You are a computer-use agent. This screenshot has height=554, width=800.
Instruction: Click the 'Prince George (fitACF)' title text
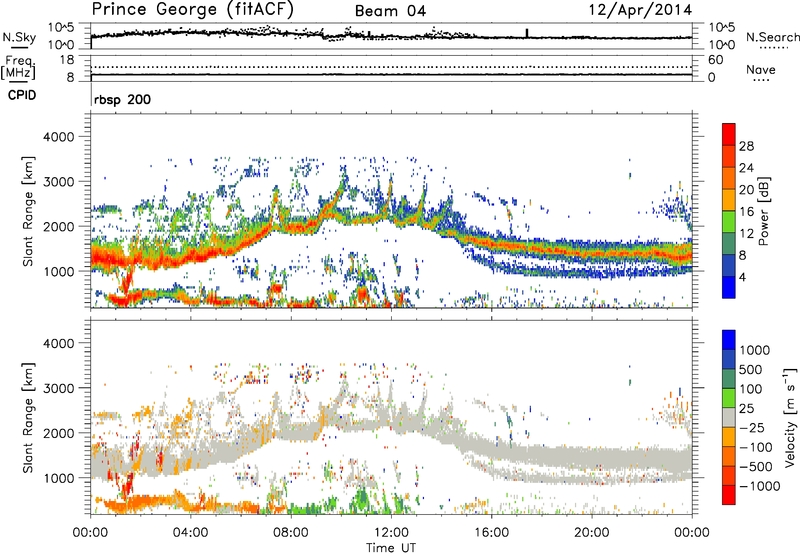pos(192,9)
